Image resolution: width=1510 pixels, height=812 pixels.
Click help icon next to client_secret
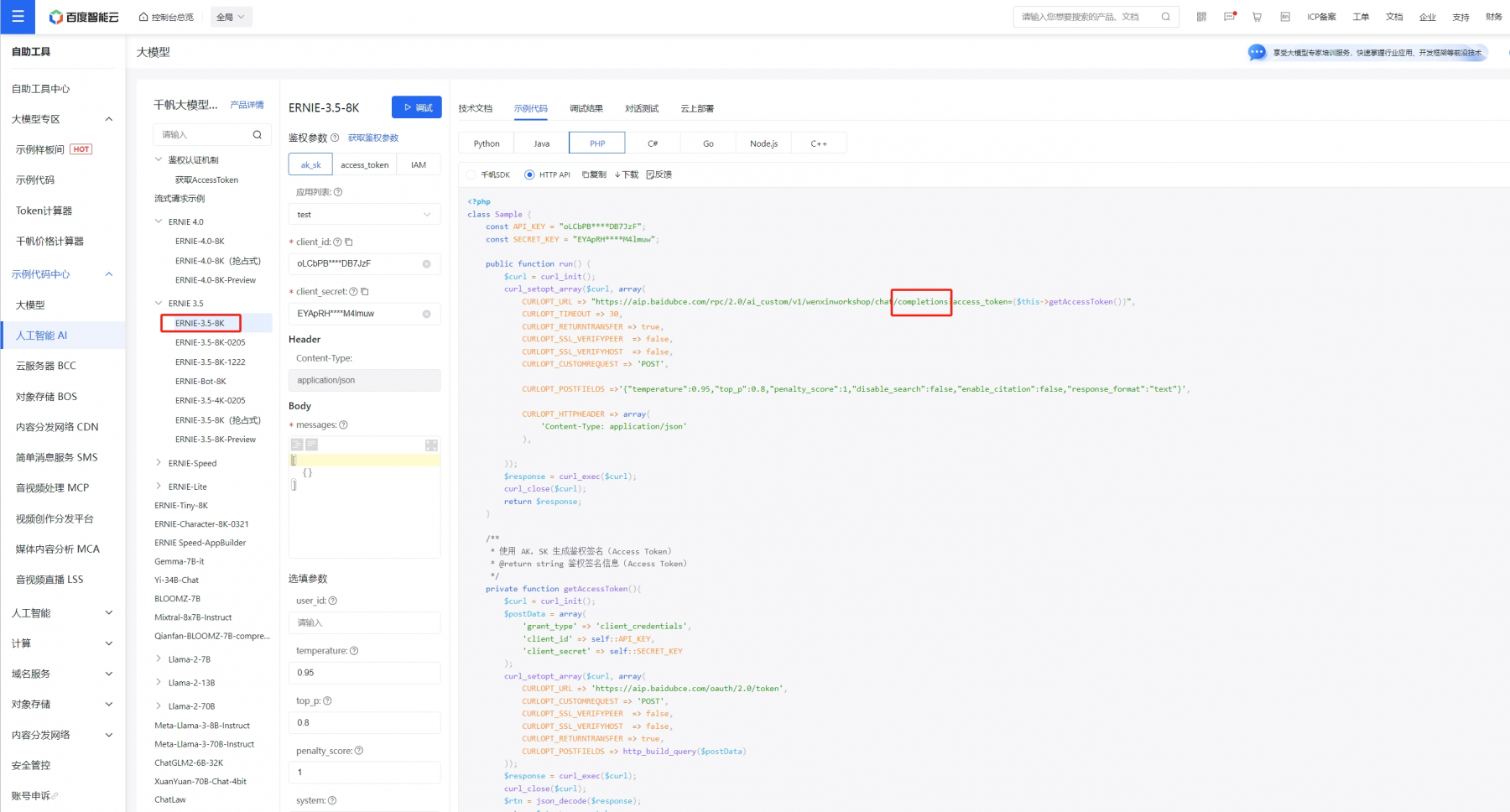(x=353, y=292)
